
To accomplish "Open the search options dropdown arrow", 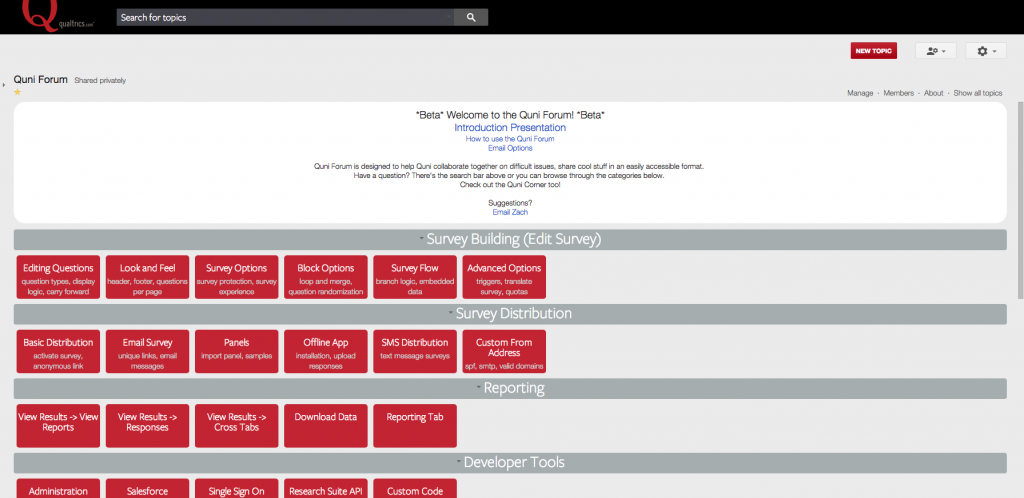I will [449, 18].
